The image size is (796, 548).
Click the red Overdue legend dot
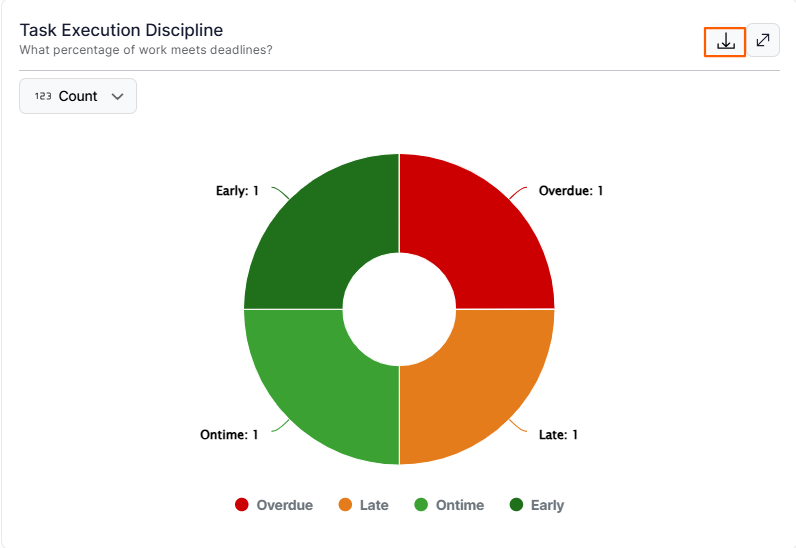242,505
